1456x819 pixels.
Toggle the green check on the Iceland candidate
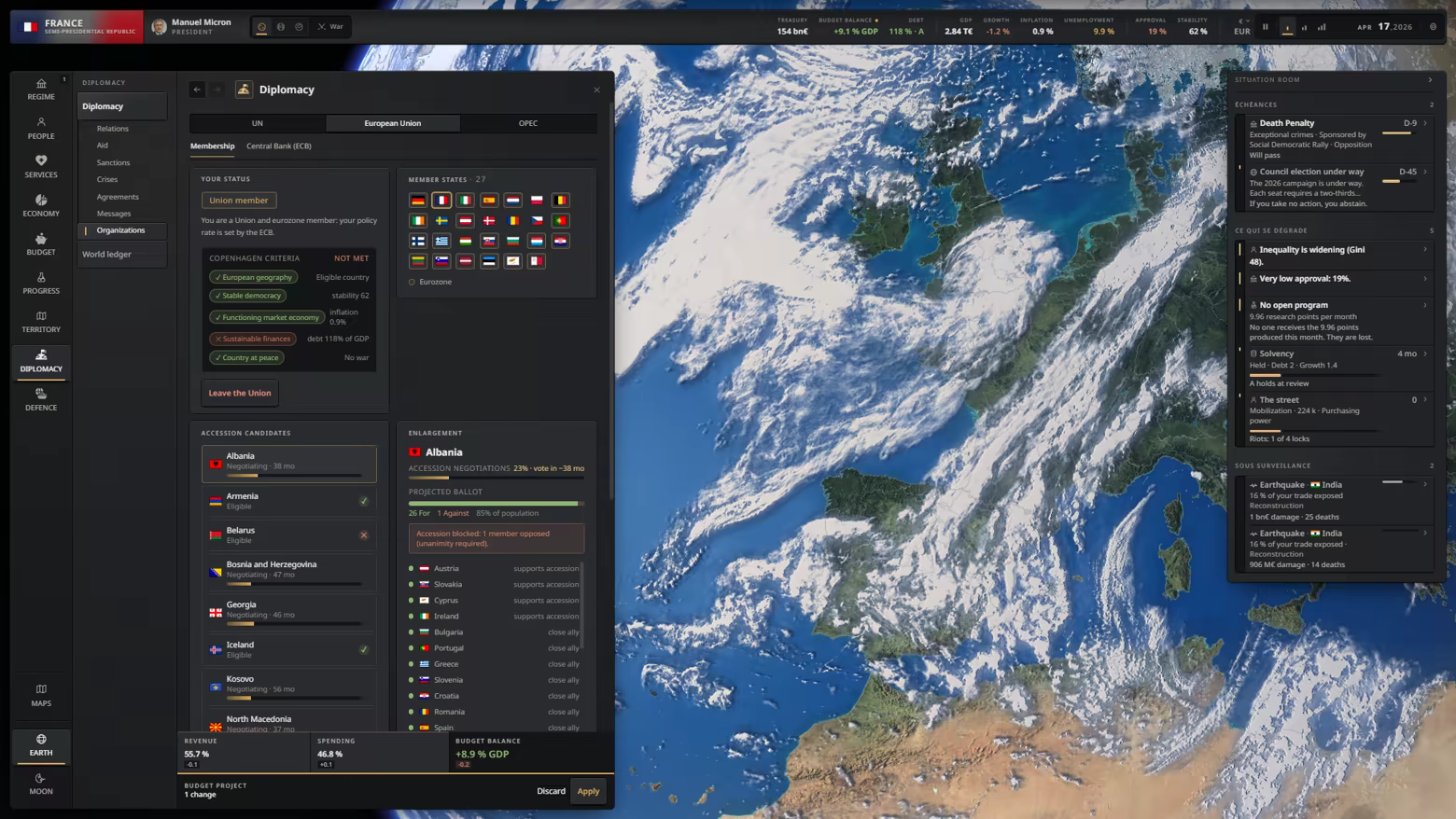[364, 649]
